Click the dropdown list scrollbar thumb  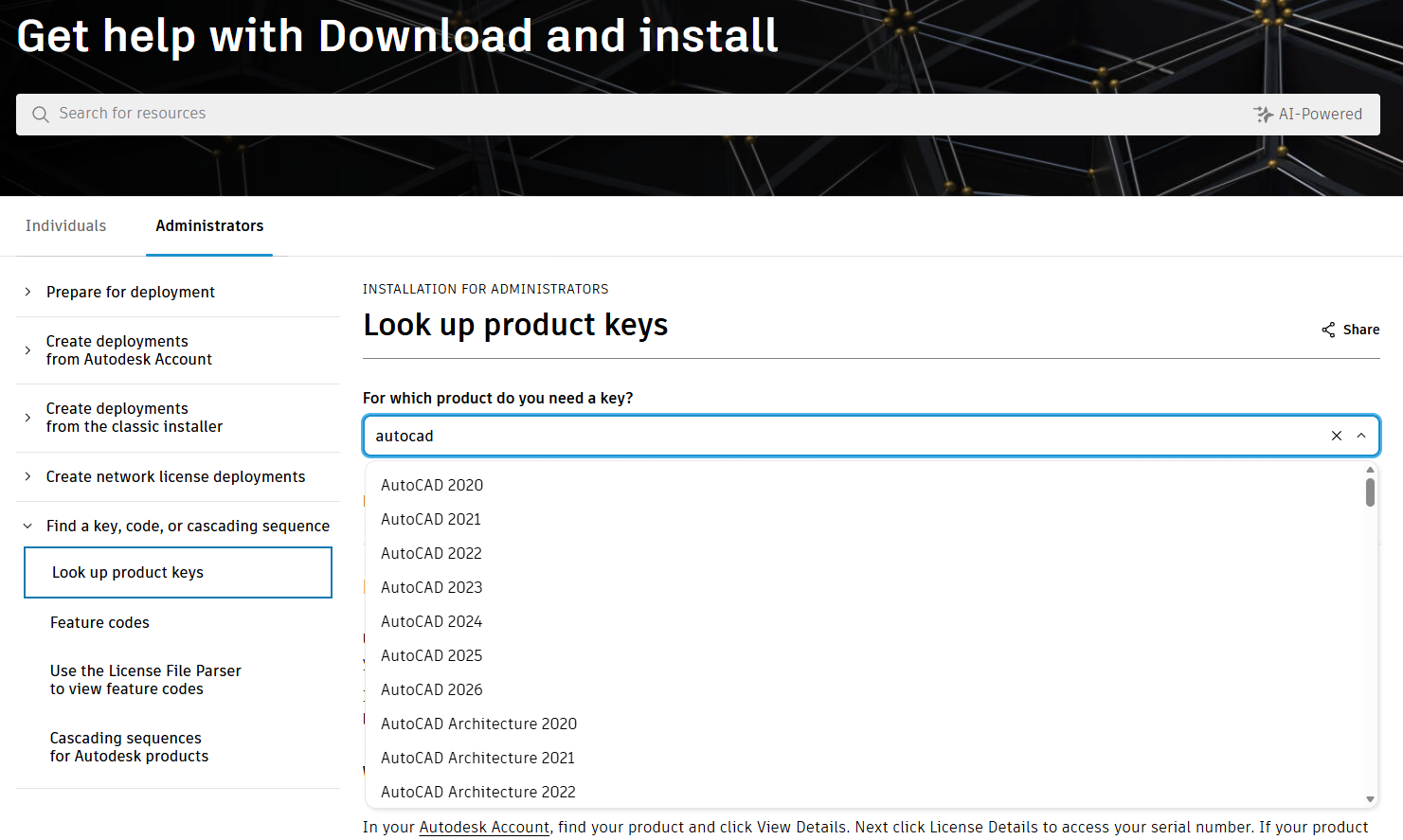coord(1370,492)
